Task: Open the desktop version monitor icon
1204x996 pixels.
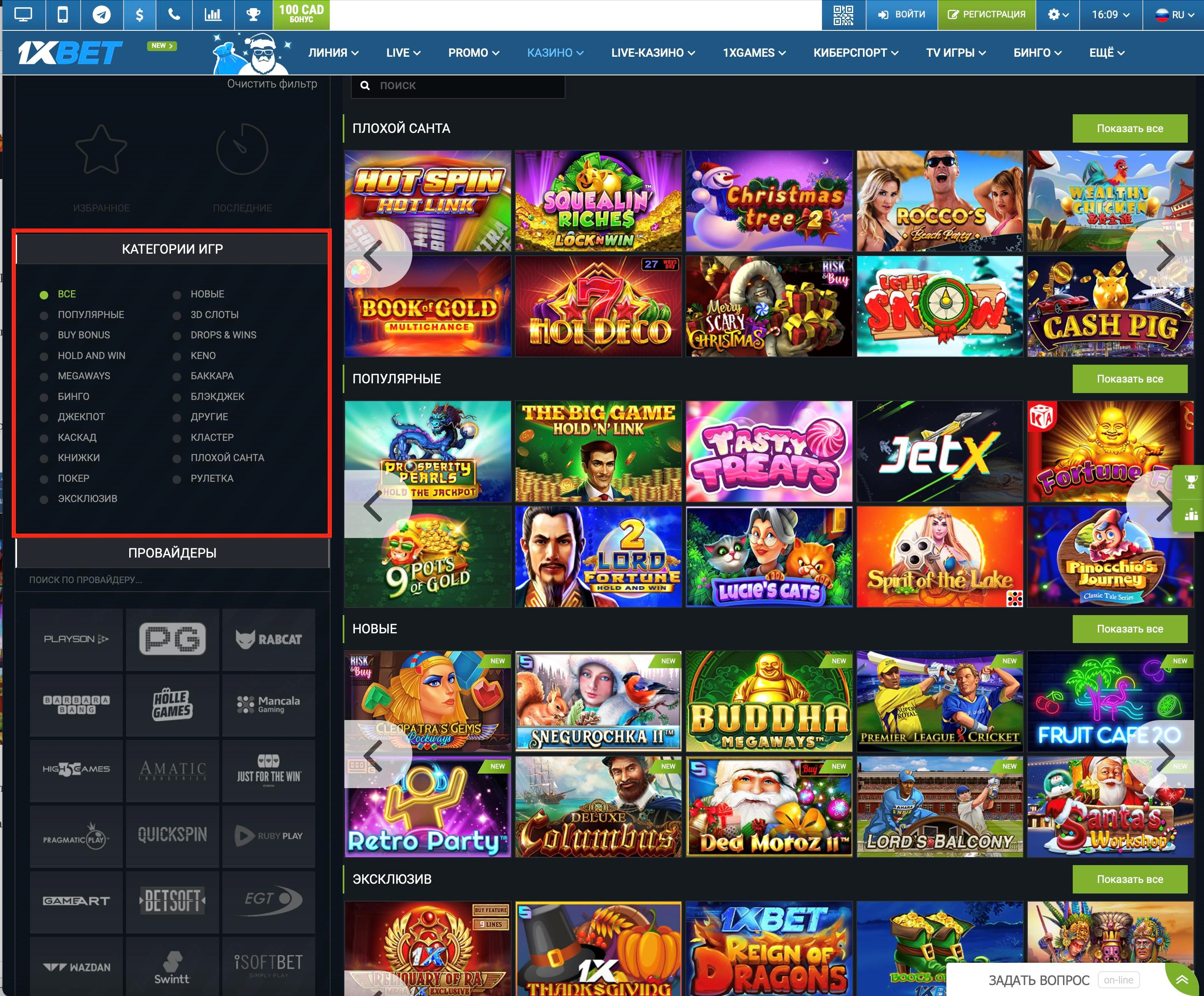Action: pyautogui.click(x=23, y=14)
